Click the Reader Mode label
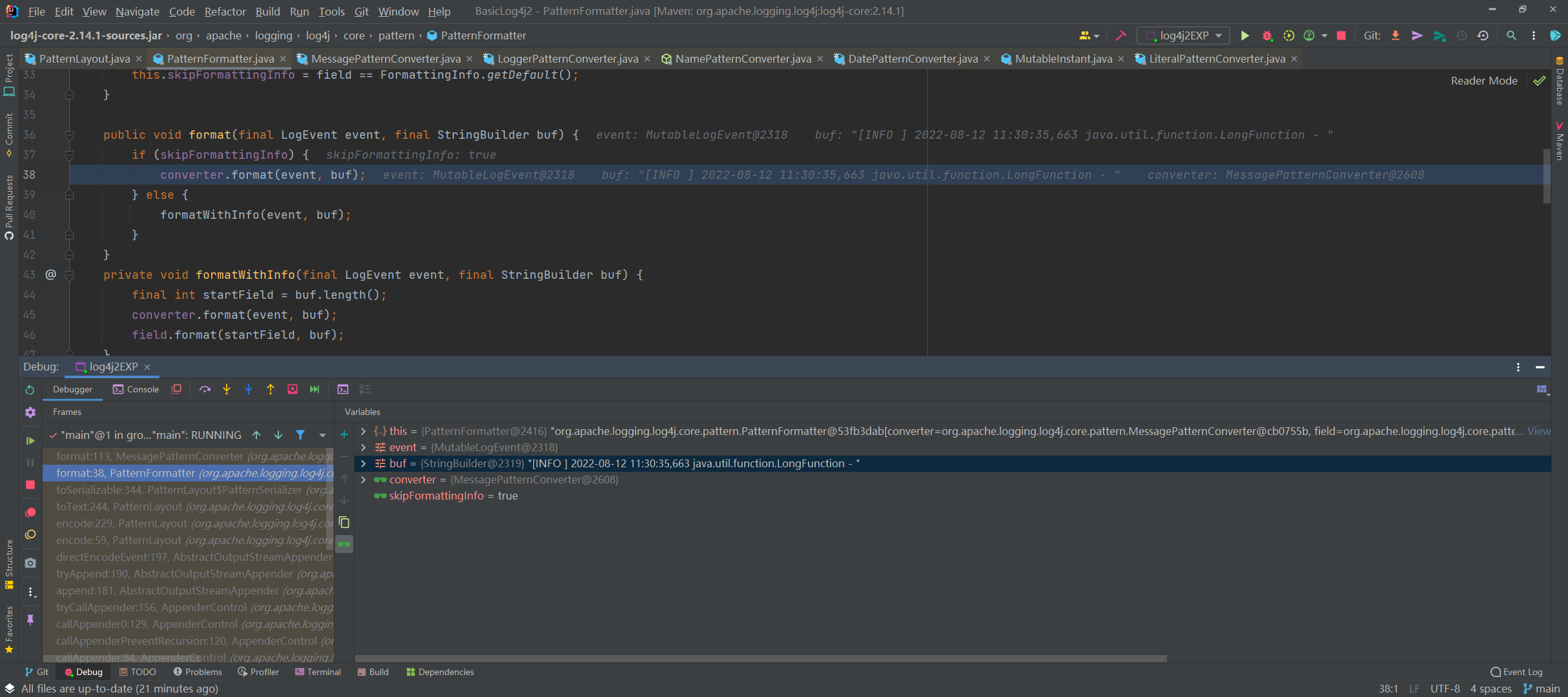This screenshot has width=1568, height=697. tap(1483, 81)
